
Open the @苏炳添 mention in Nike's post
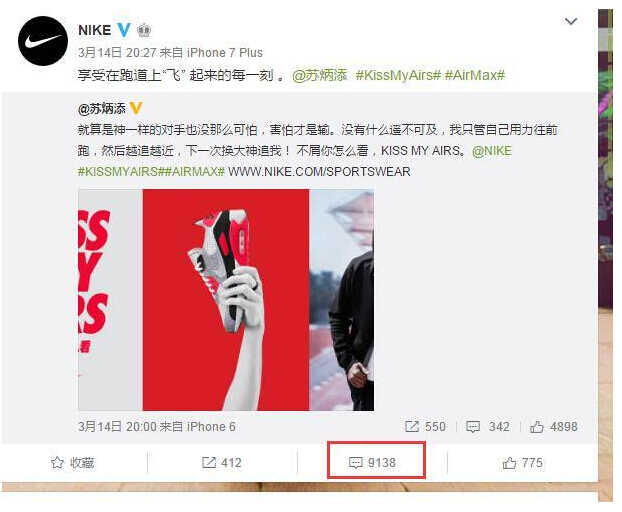tap(319, 75)
